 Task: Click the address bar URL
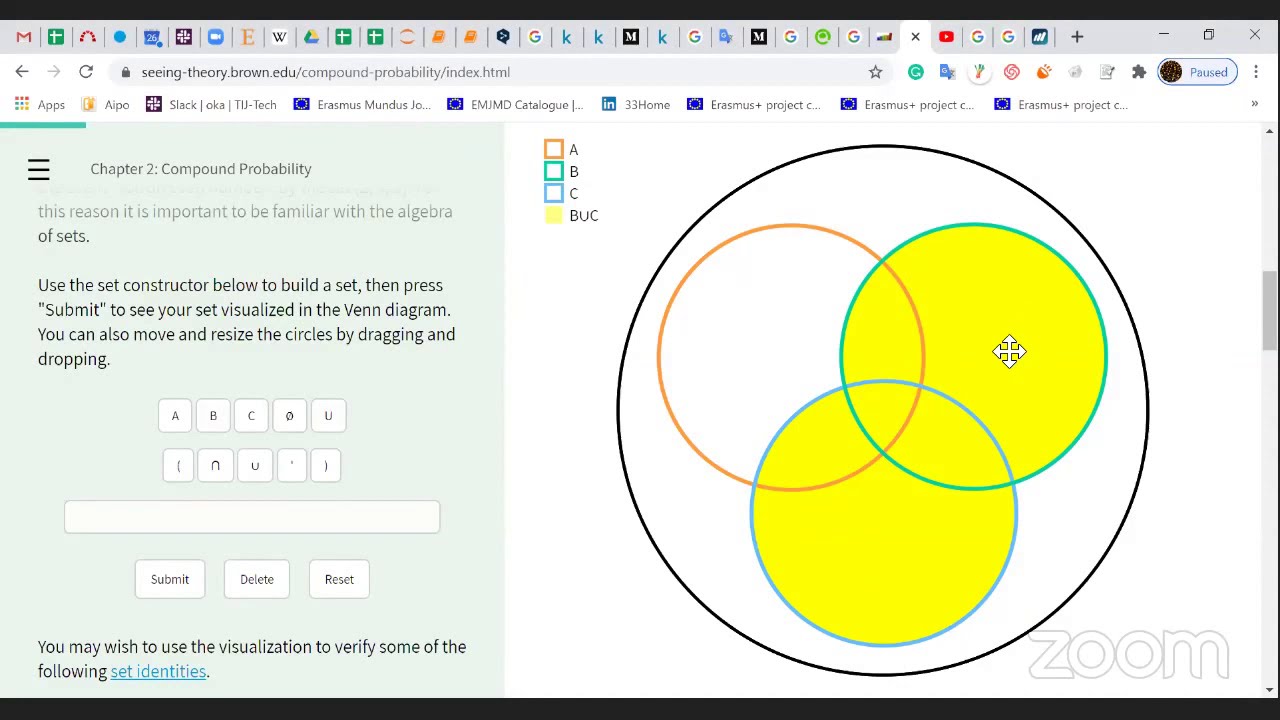(326, 72)
